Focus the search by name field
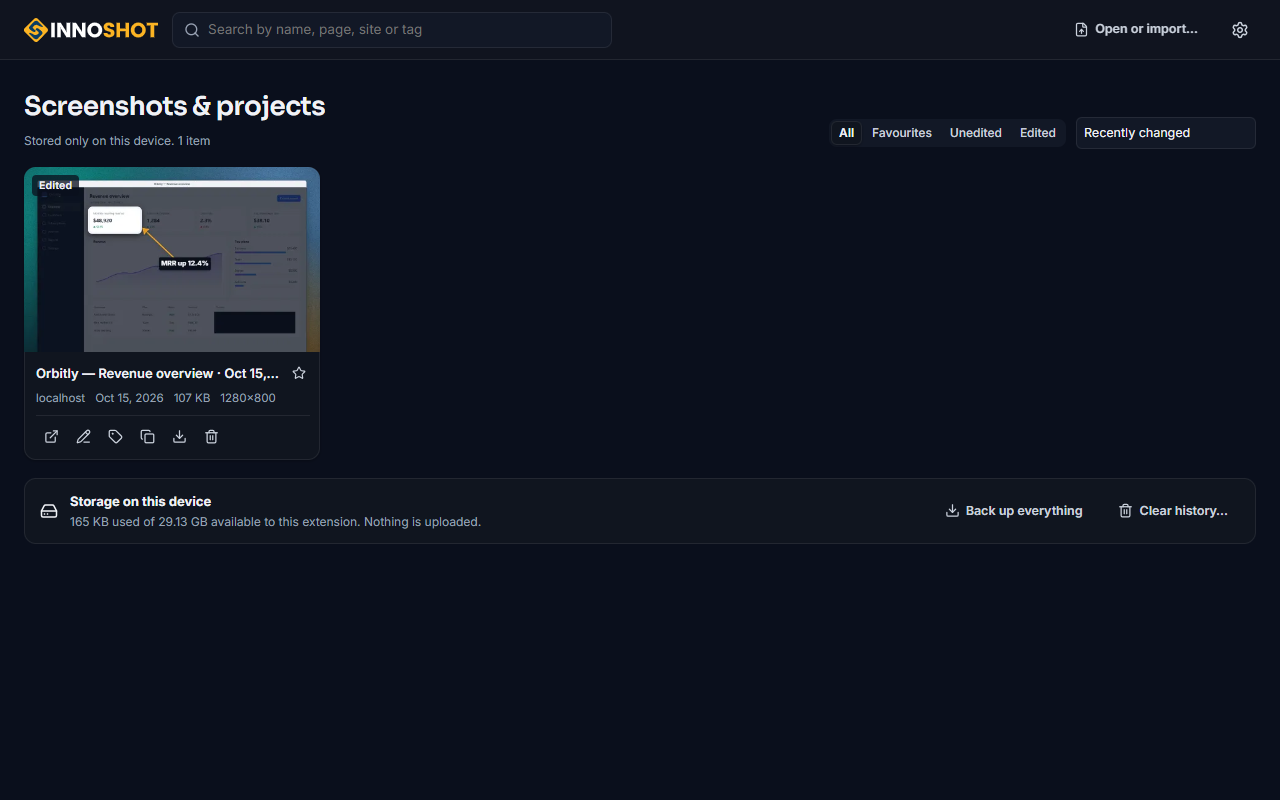 click(392, 30)
